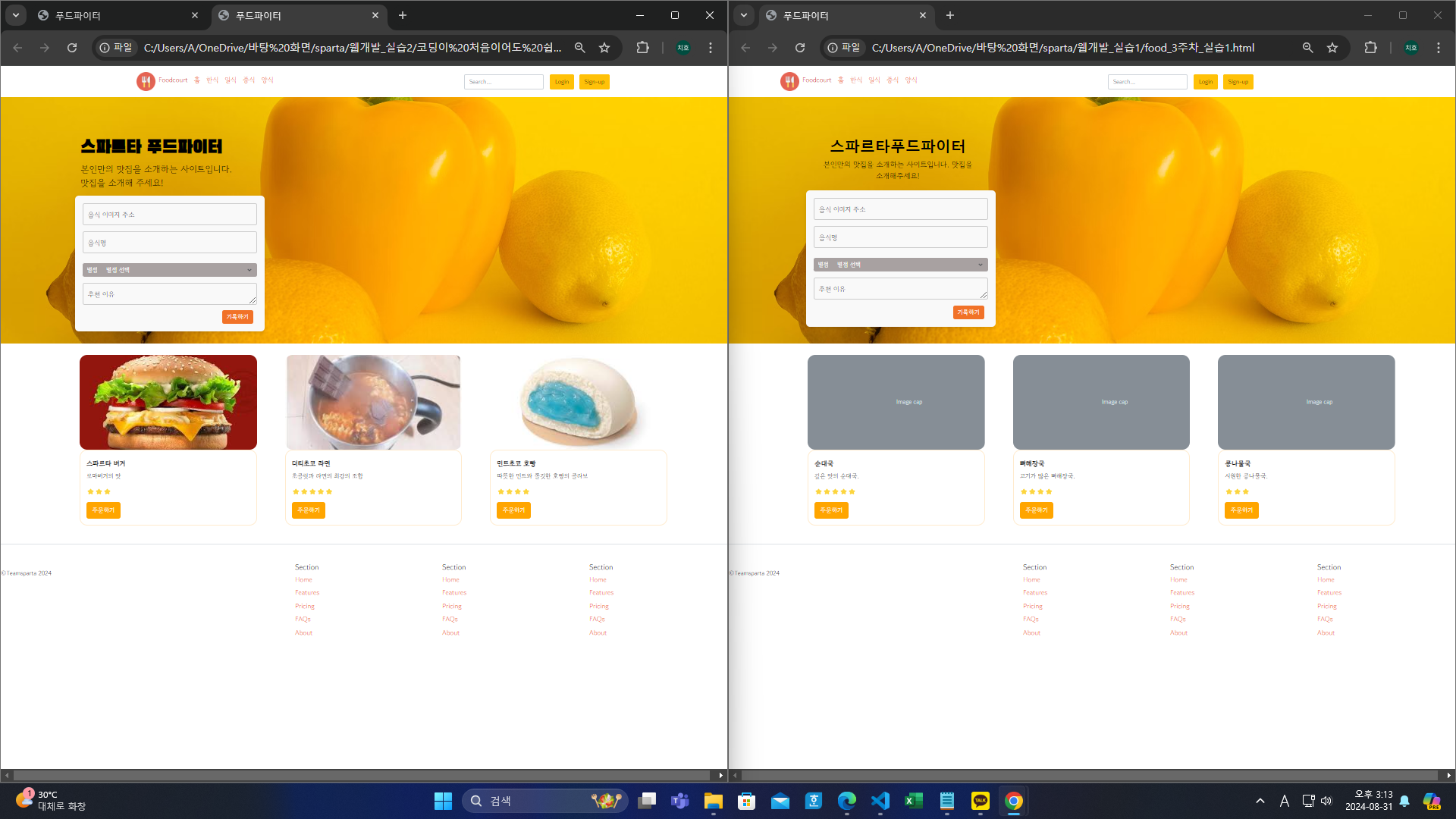1456x819 pixels.
Task: Select the 한식 nav item in left window
Action: [212, 80]
